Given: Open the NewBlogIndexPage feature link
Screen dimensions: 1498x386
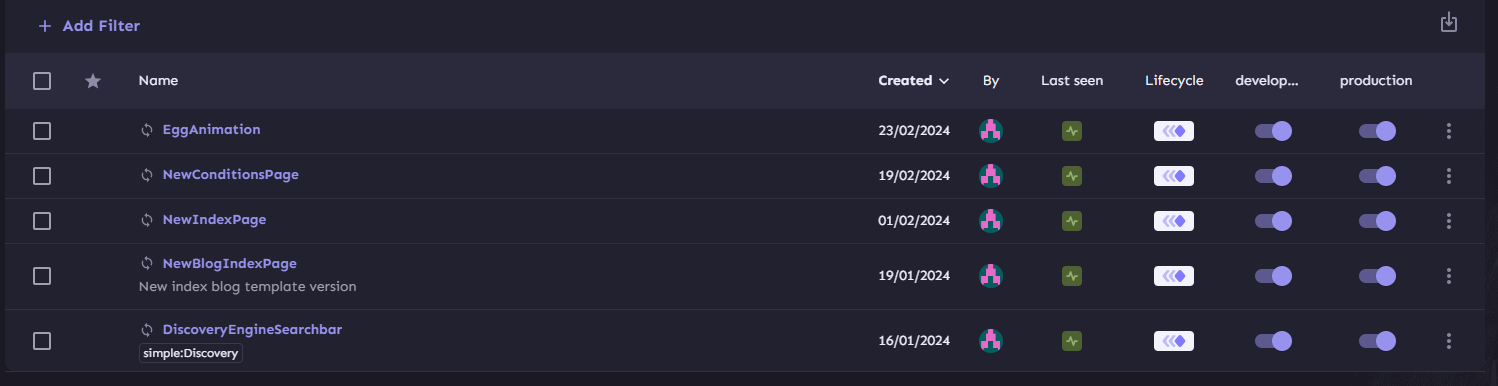Looking at the screenshot, I should click(229, 264).
